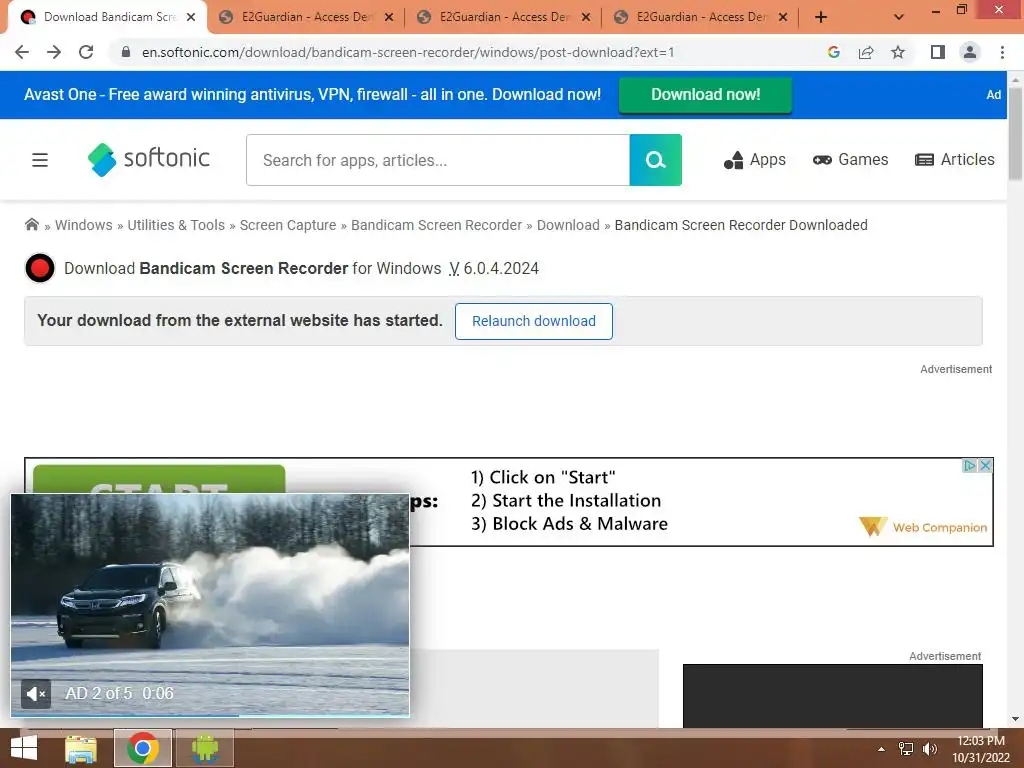Open File Explorer from taskbar
Screen dimensions: 1024x768
point(81,749)
